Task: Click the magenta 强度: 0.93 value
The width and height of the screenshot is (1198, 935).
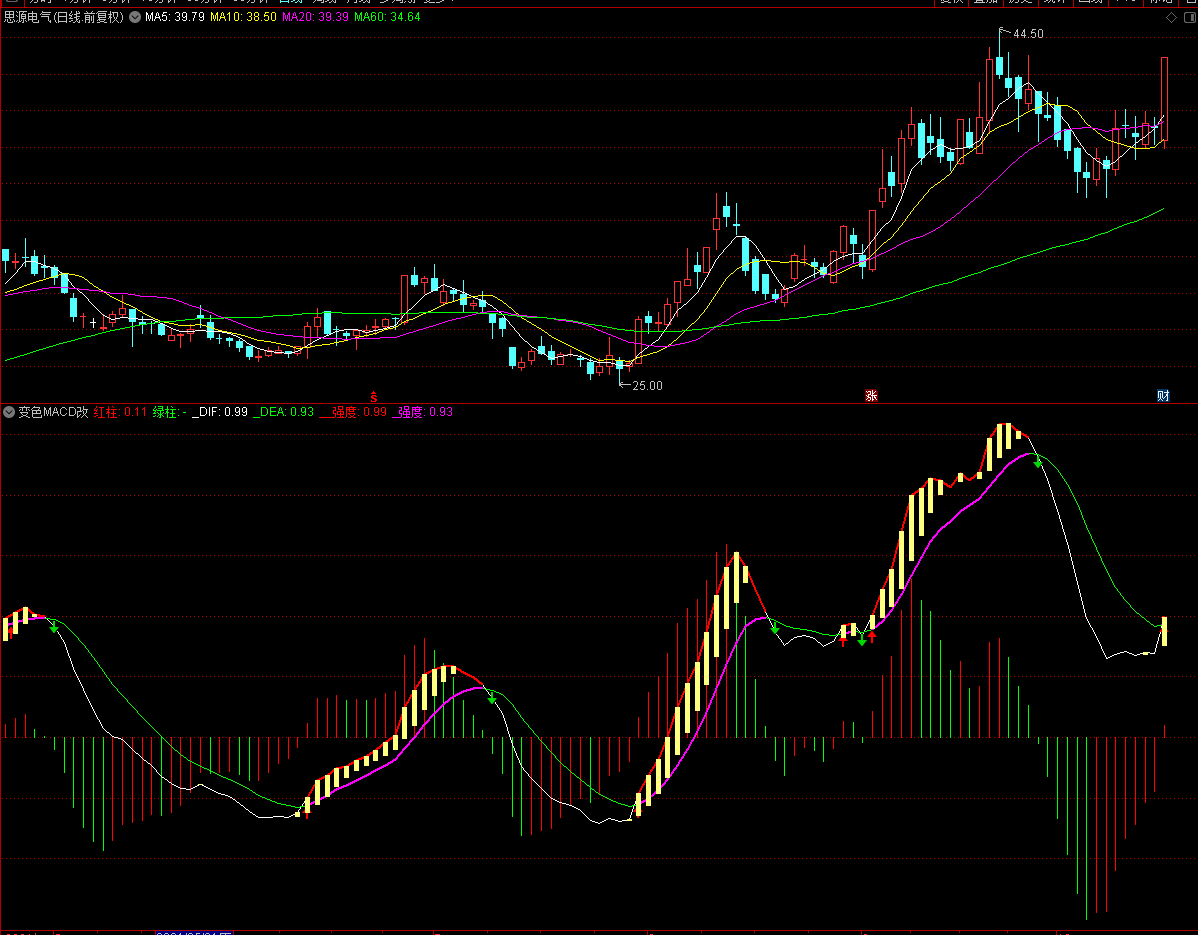Action: 423,412
